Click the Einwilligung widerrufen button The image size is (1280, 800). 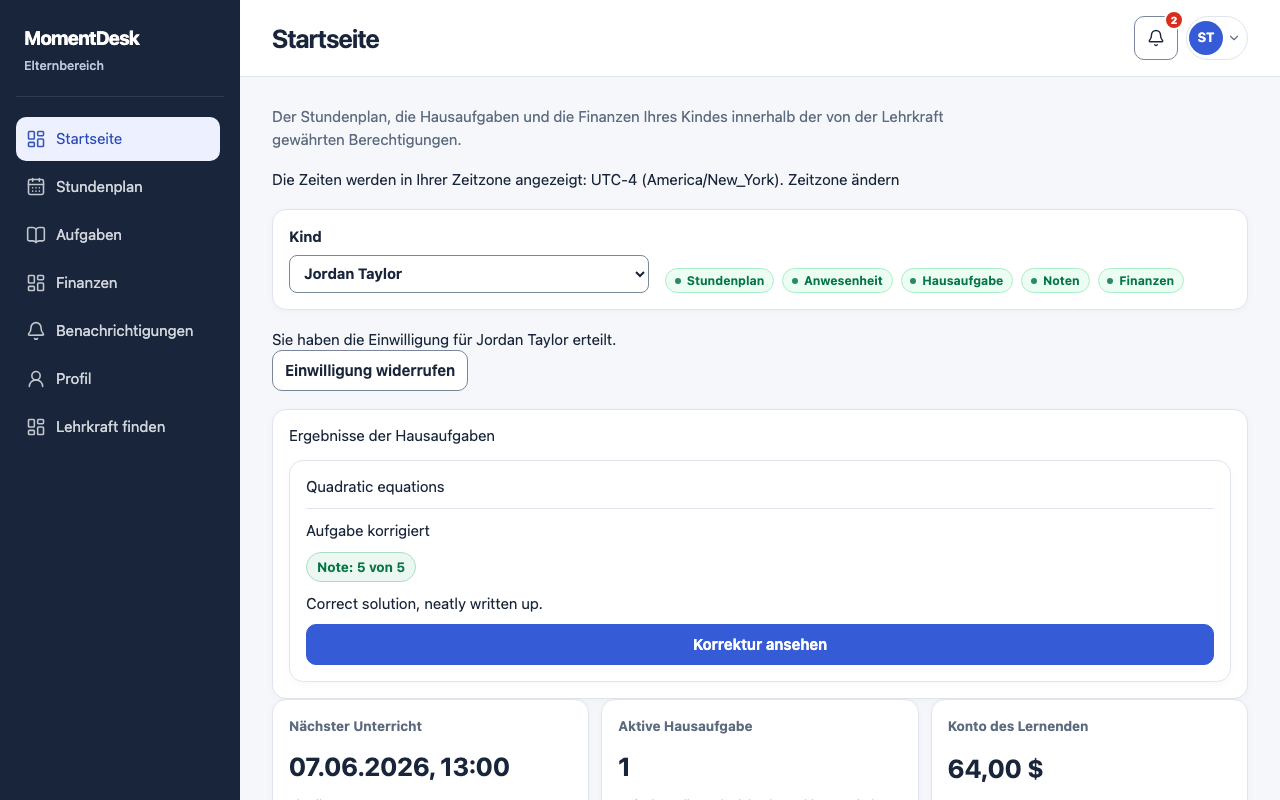tap(370, 371)
